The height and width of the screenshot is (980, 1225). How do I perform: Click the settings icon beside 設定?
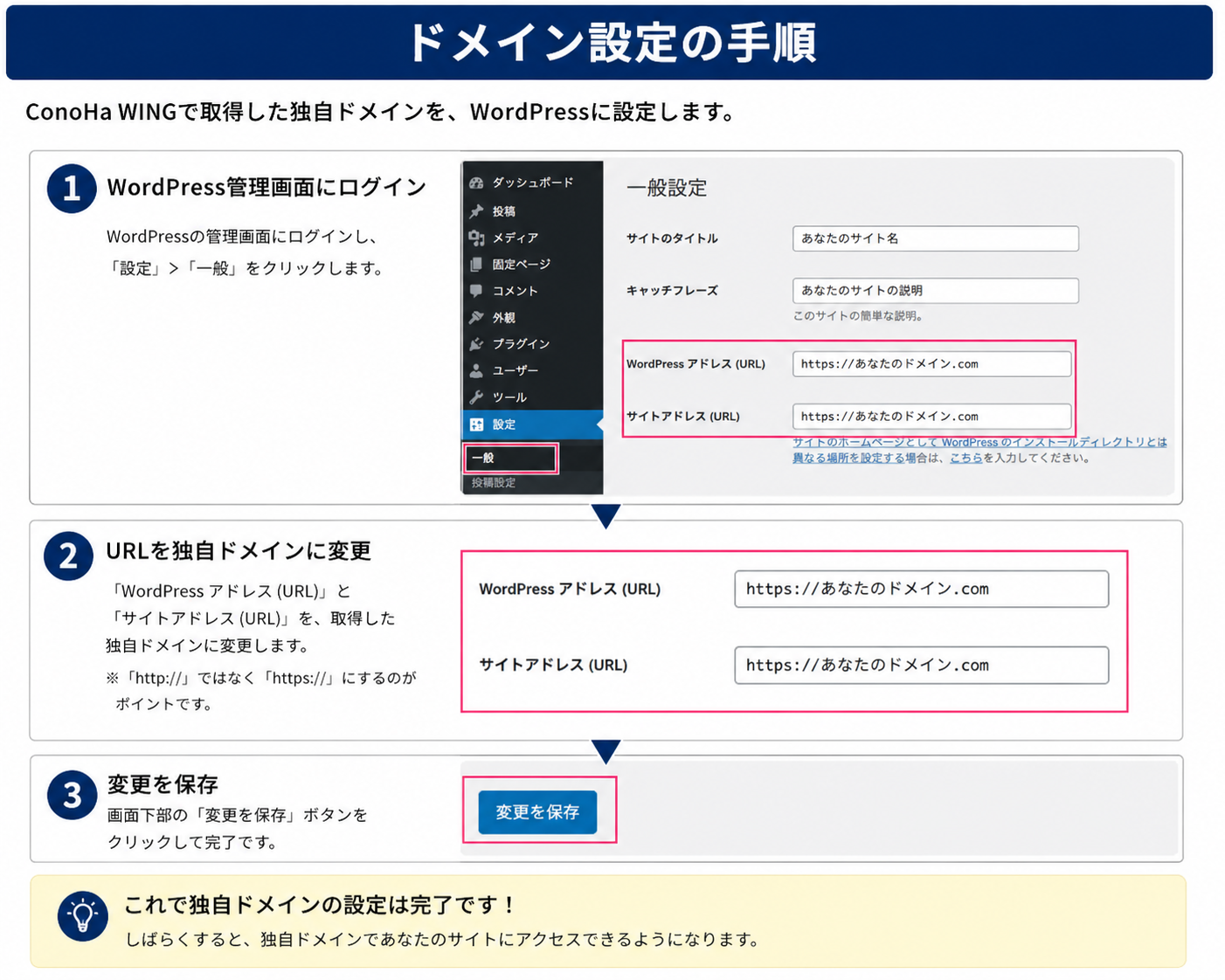[x=476, y=424]
